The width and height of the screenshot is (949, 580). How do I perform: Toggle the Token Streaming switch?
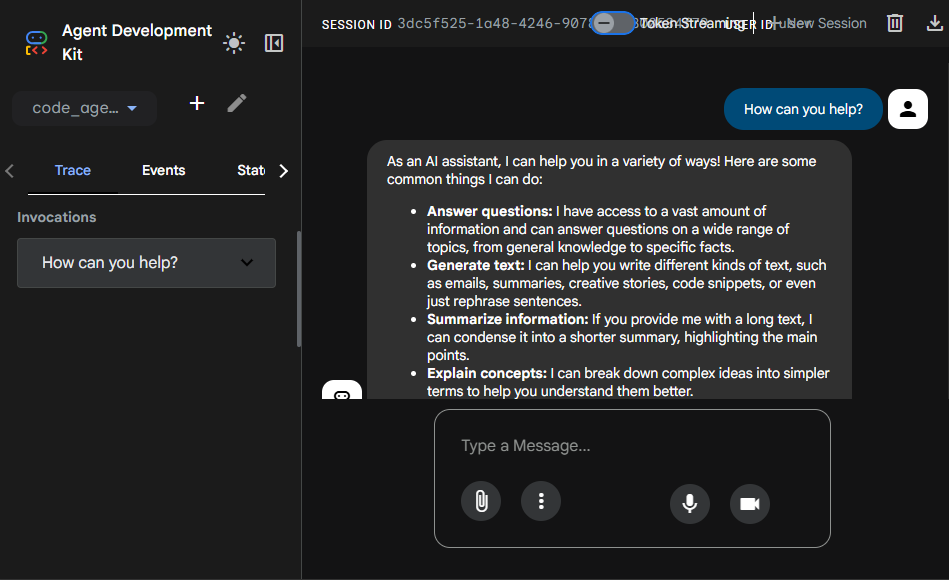611,23
